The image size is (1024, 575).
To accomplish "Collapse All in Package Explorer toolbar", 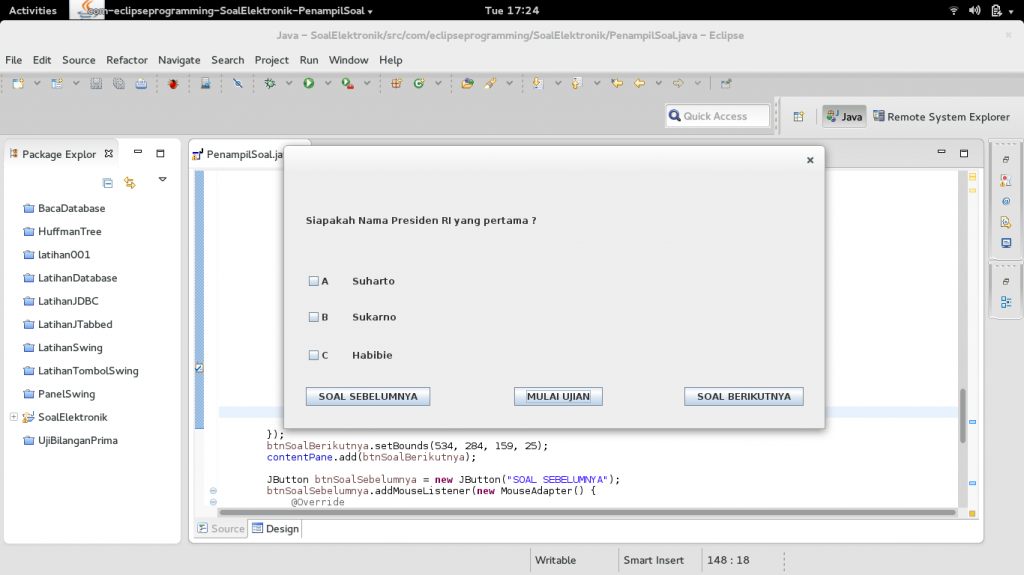I will [108, 183].
